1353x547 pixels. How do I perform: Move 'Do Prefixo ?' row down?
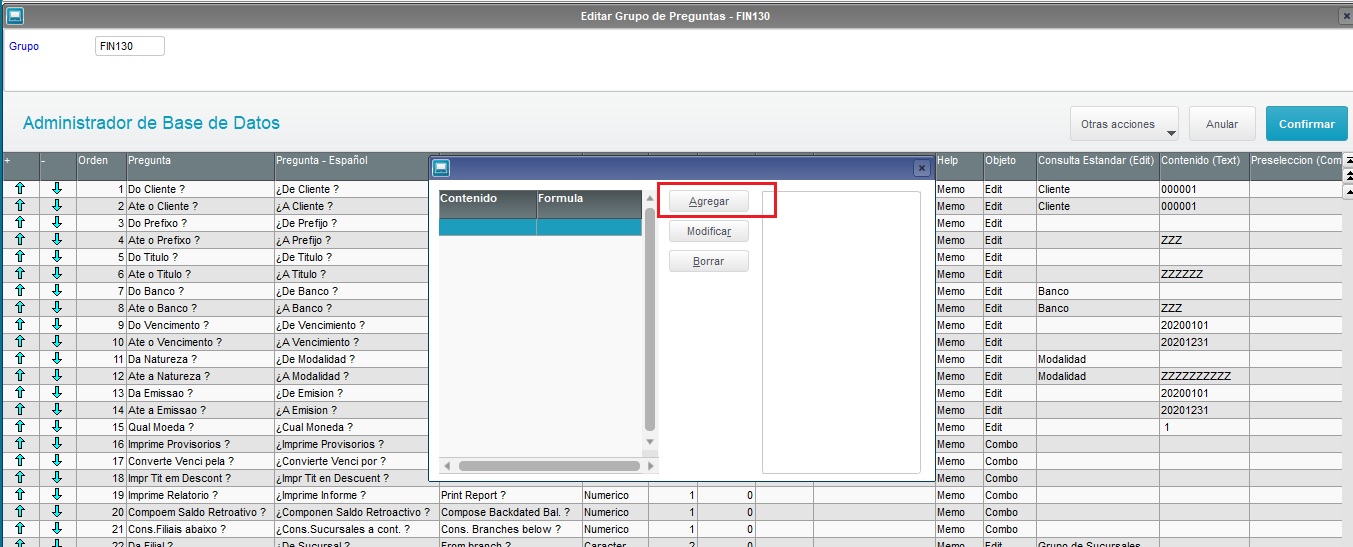pos(57,223)
